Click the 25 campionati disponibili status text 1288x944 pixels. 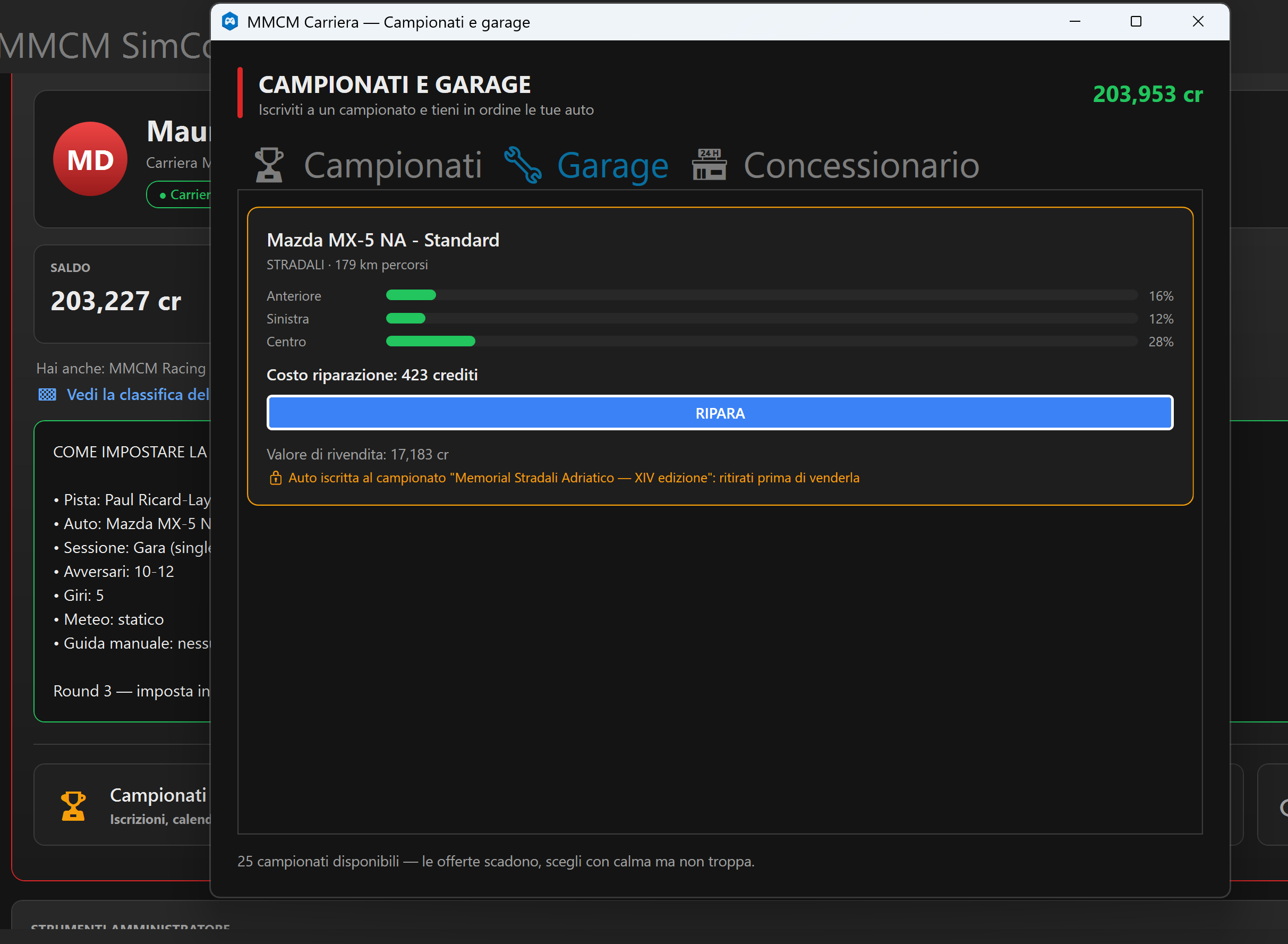pos(496,861)
